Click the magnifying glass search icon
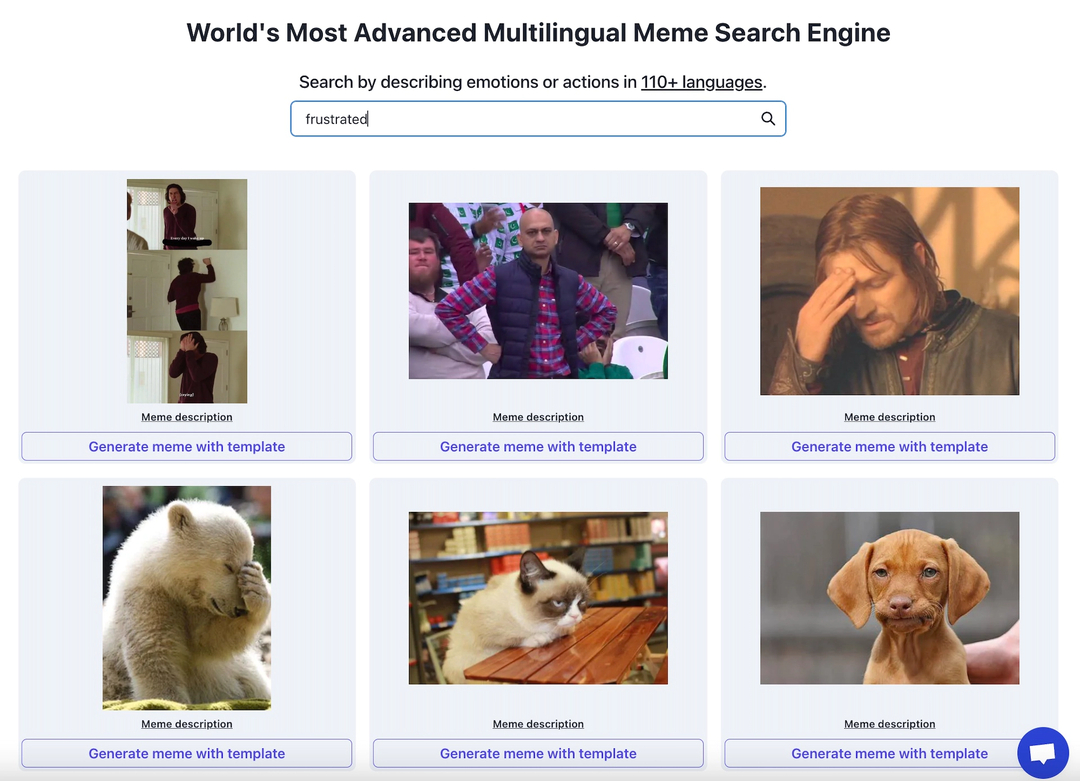The image size is (1080, 781). (x=768, y=119)
